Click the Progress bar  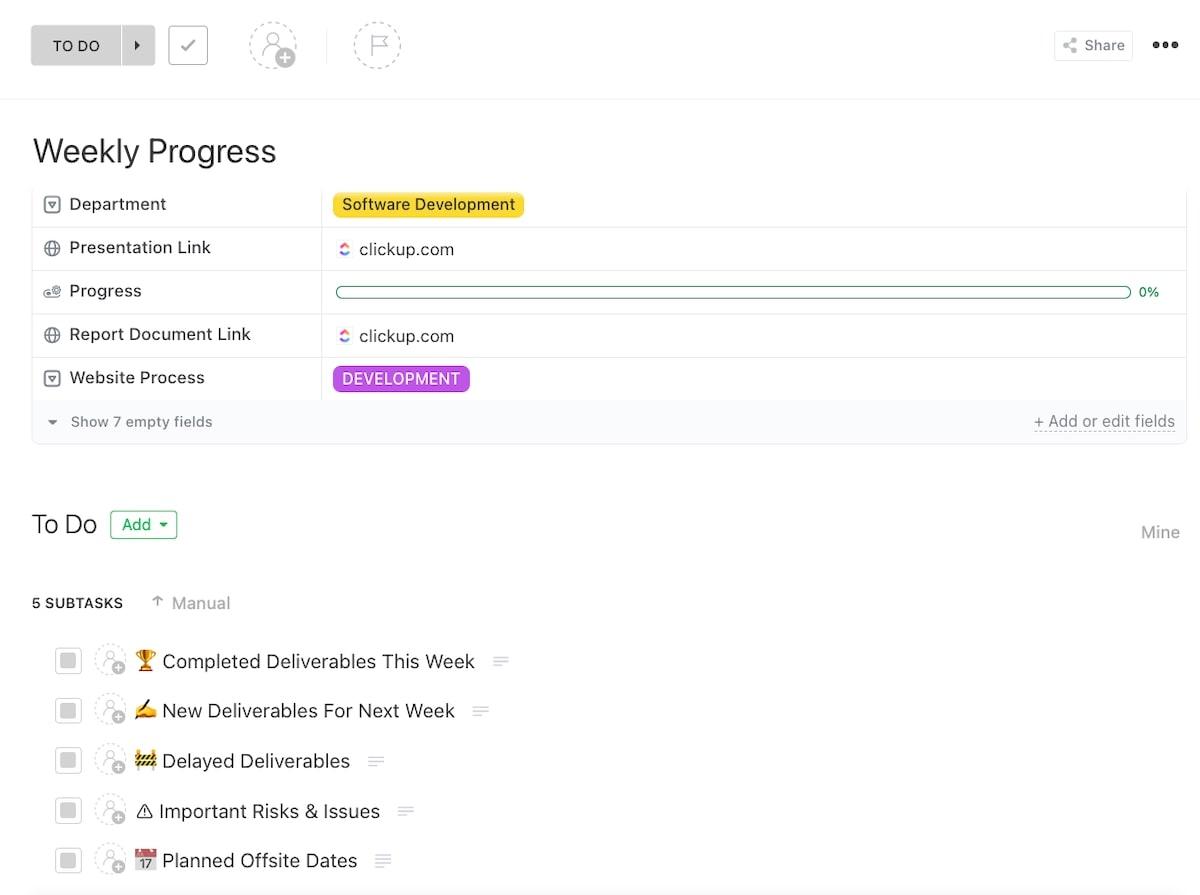tap(733, 292)
